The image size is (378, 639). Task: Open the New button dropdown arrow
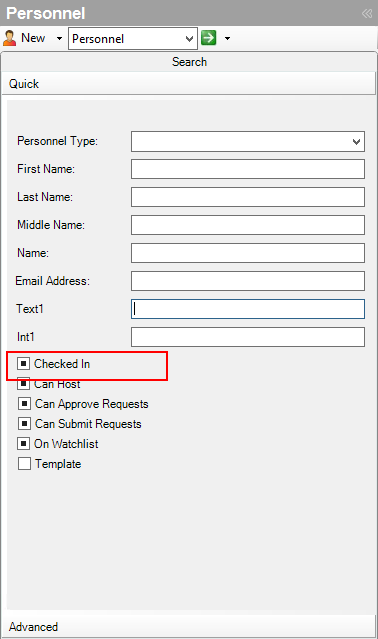pos(59,38)
